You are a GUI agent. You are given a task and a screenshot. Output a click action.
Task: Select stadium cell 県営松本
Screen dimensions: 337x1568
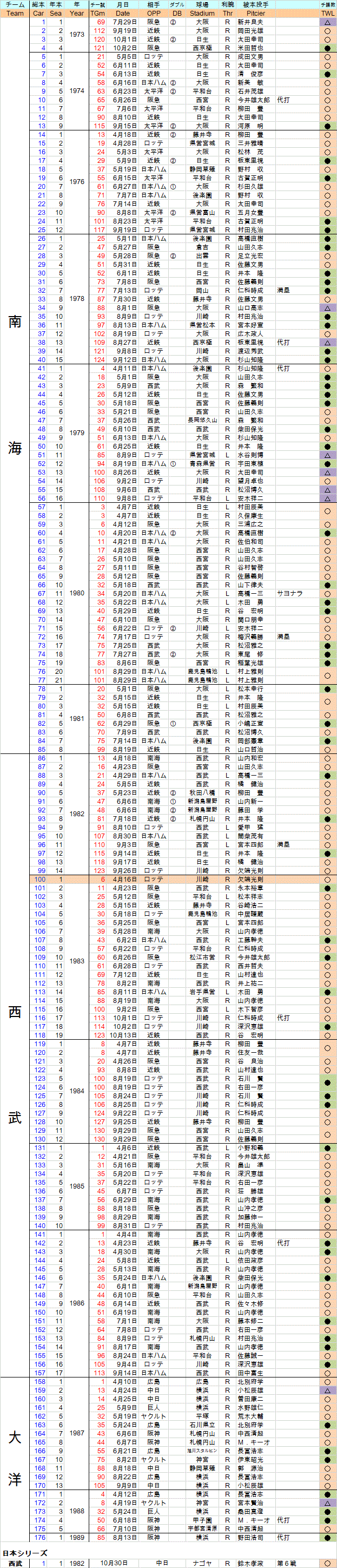pos(202,325)
